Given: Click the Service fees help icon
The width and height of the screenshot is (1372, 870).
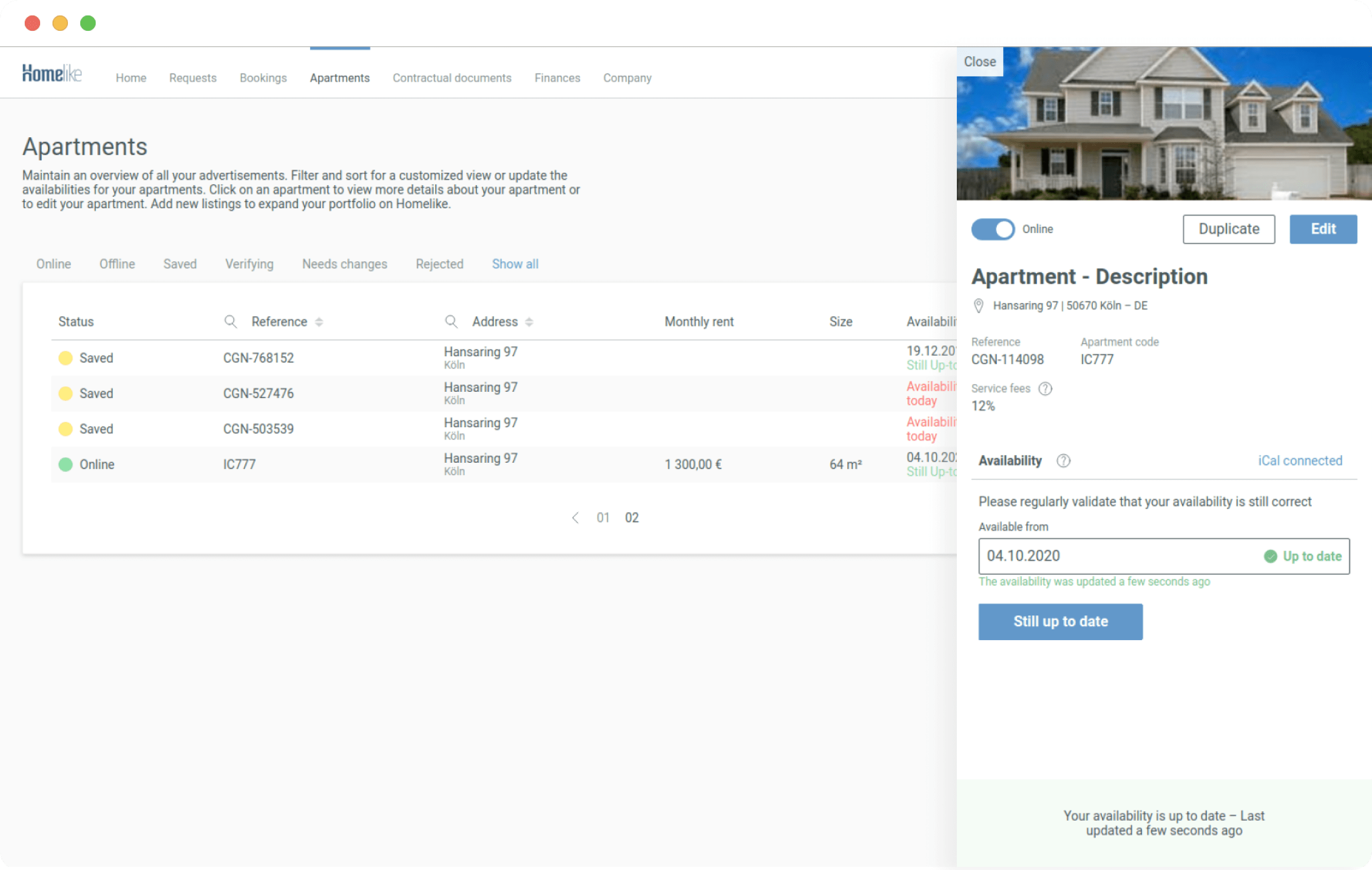Looking at the screenshot, I should click(1045, 388).
